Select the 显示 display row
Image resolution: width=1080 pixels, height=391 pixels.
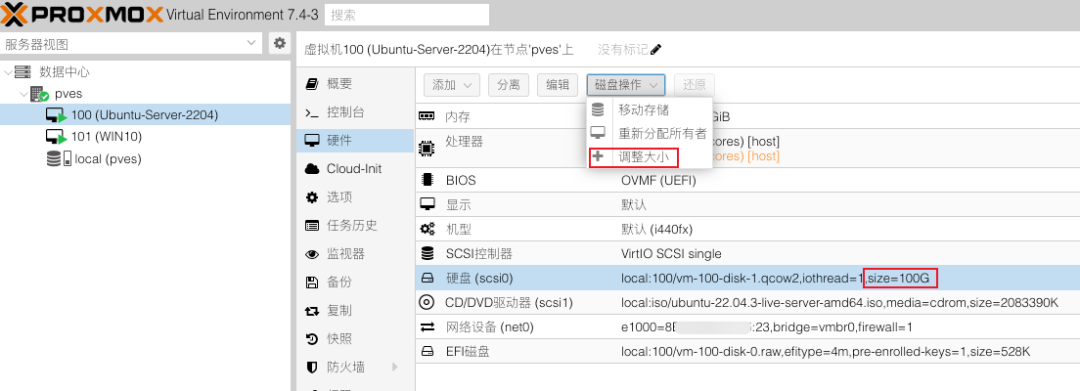tap(747, 205)
